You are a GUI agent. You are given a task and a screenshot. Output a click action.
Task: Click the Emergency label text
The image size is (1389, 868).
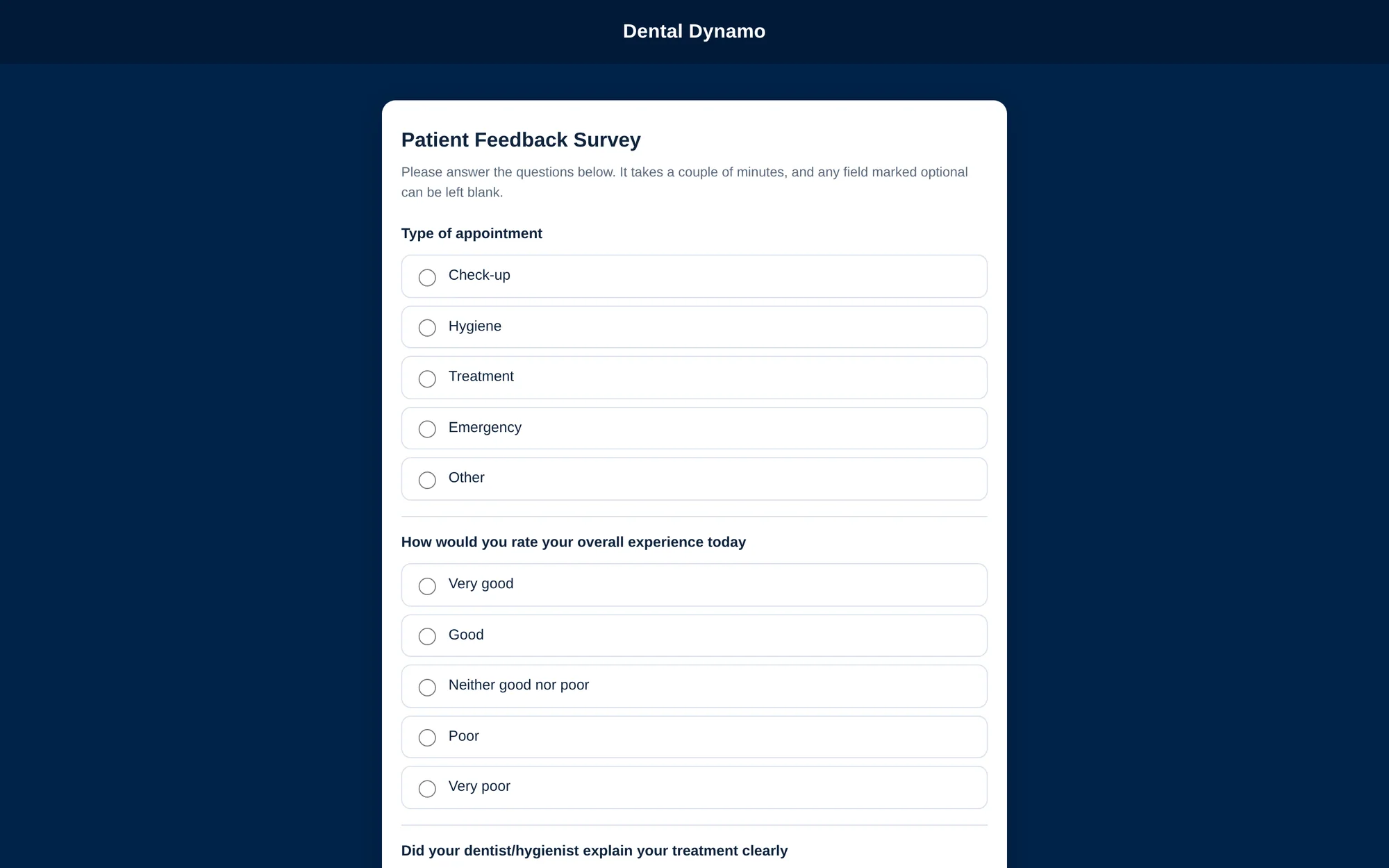(485, 428)
